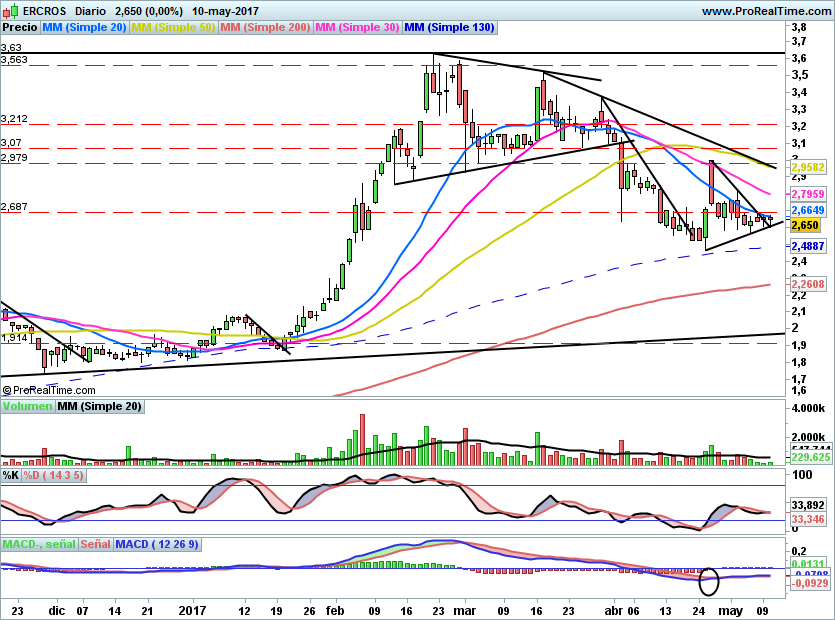Click the pink 2,7959 price tag
This screenshot has width=835, height=620.
(x=806, y=193)
